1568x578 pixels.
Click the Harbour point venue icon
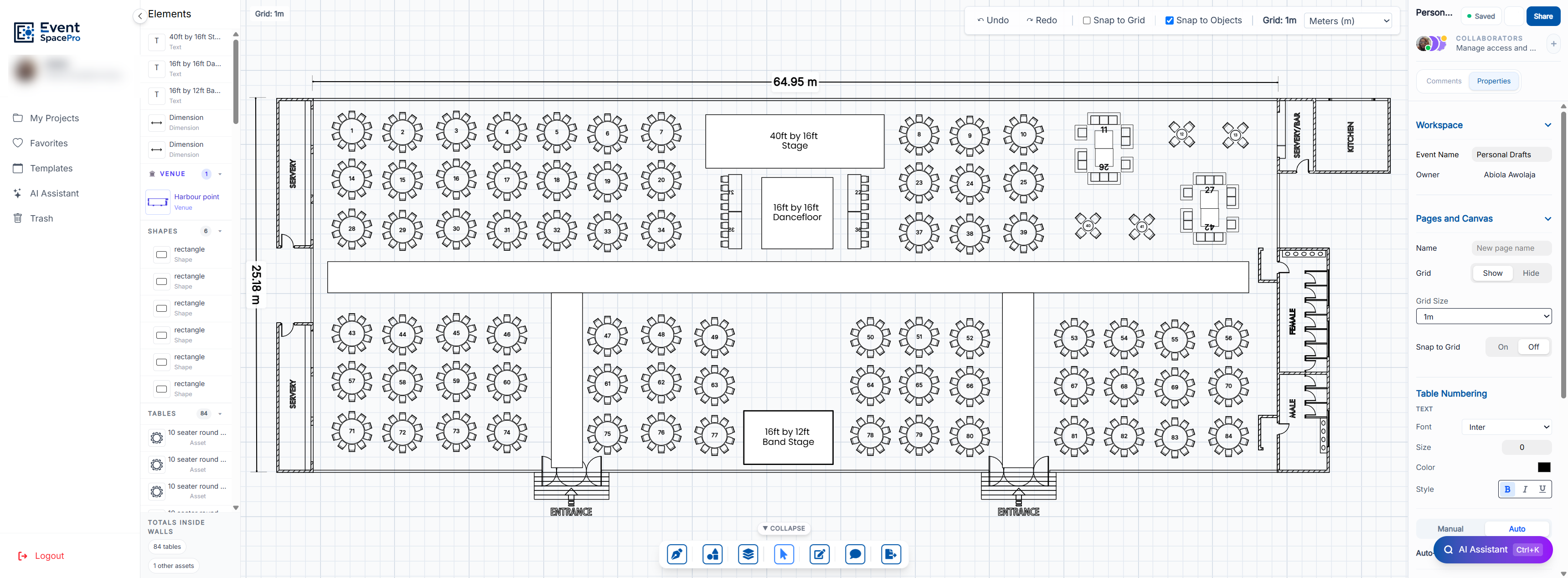point(158,202)
